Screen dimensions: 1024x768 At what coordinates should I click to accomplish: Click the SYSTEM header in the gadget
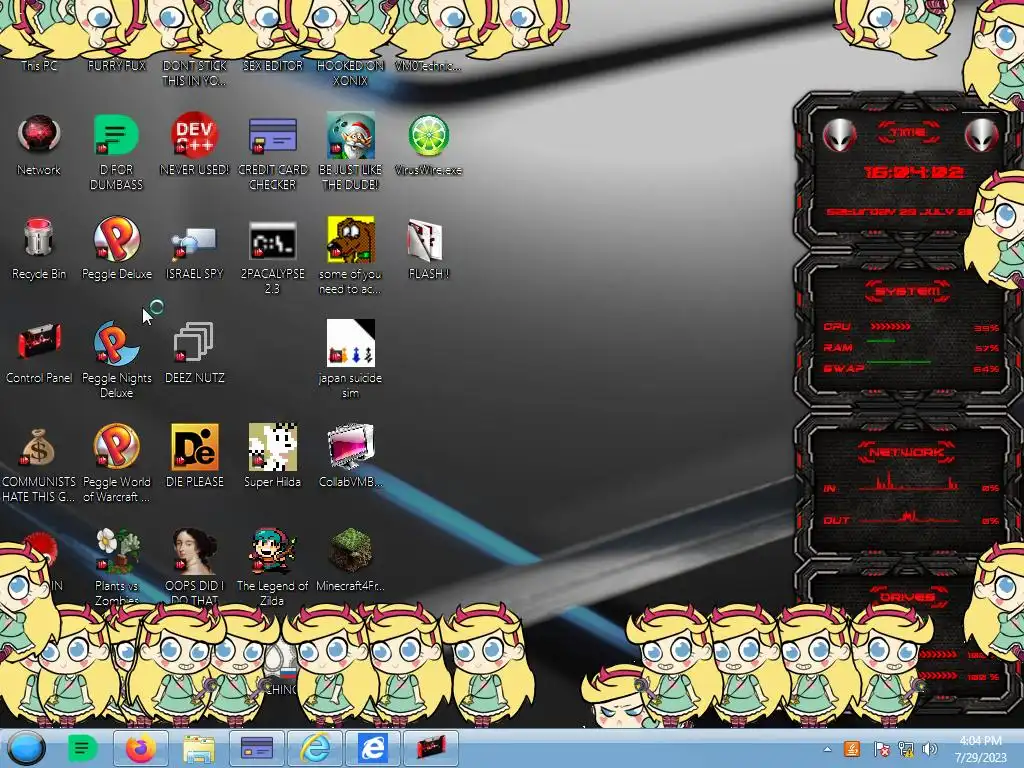(x=907, y=291)
